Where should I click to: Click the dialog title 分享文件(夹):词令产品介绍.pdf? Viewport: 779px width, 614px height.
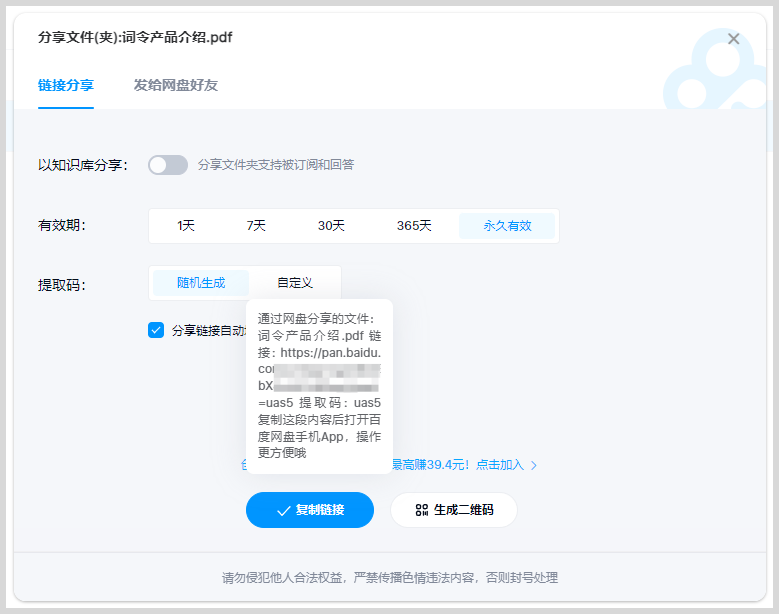pos(135,37)
